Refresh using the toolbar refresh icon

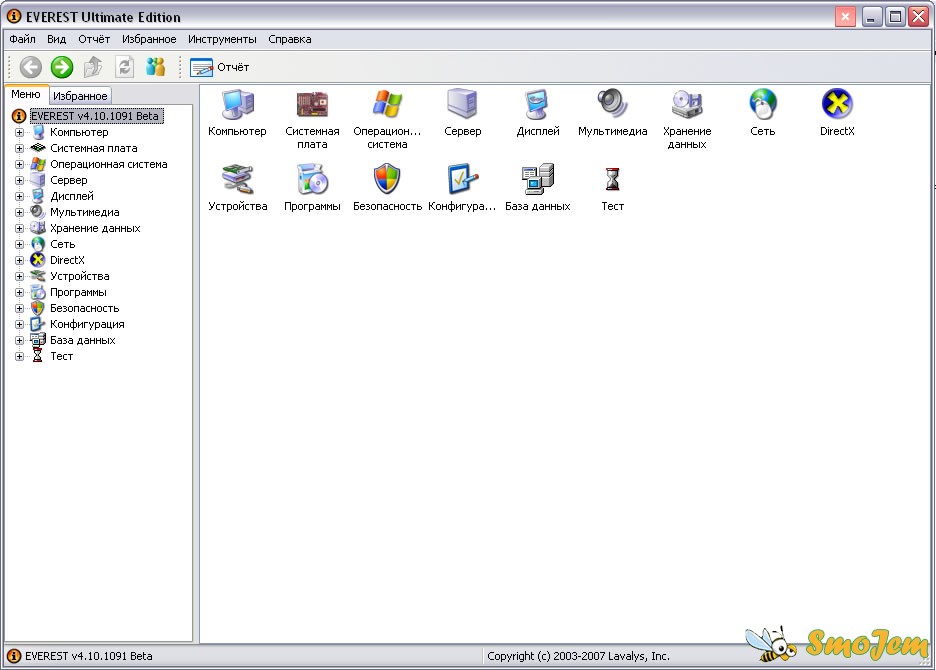coord(124,67)
